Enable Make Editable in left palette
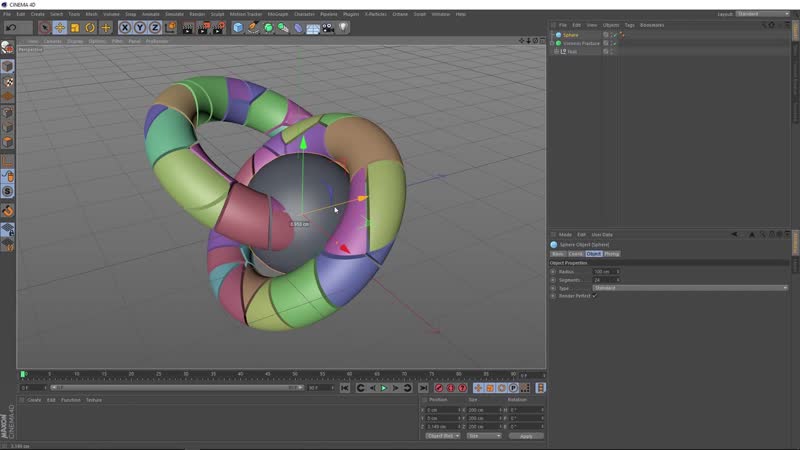Image resolution: width=800 pixels, height=450 pixels. click(8, 47)
